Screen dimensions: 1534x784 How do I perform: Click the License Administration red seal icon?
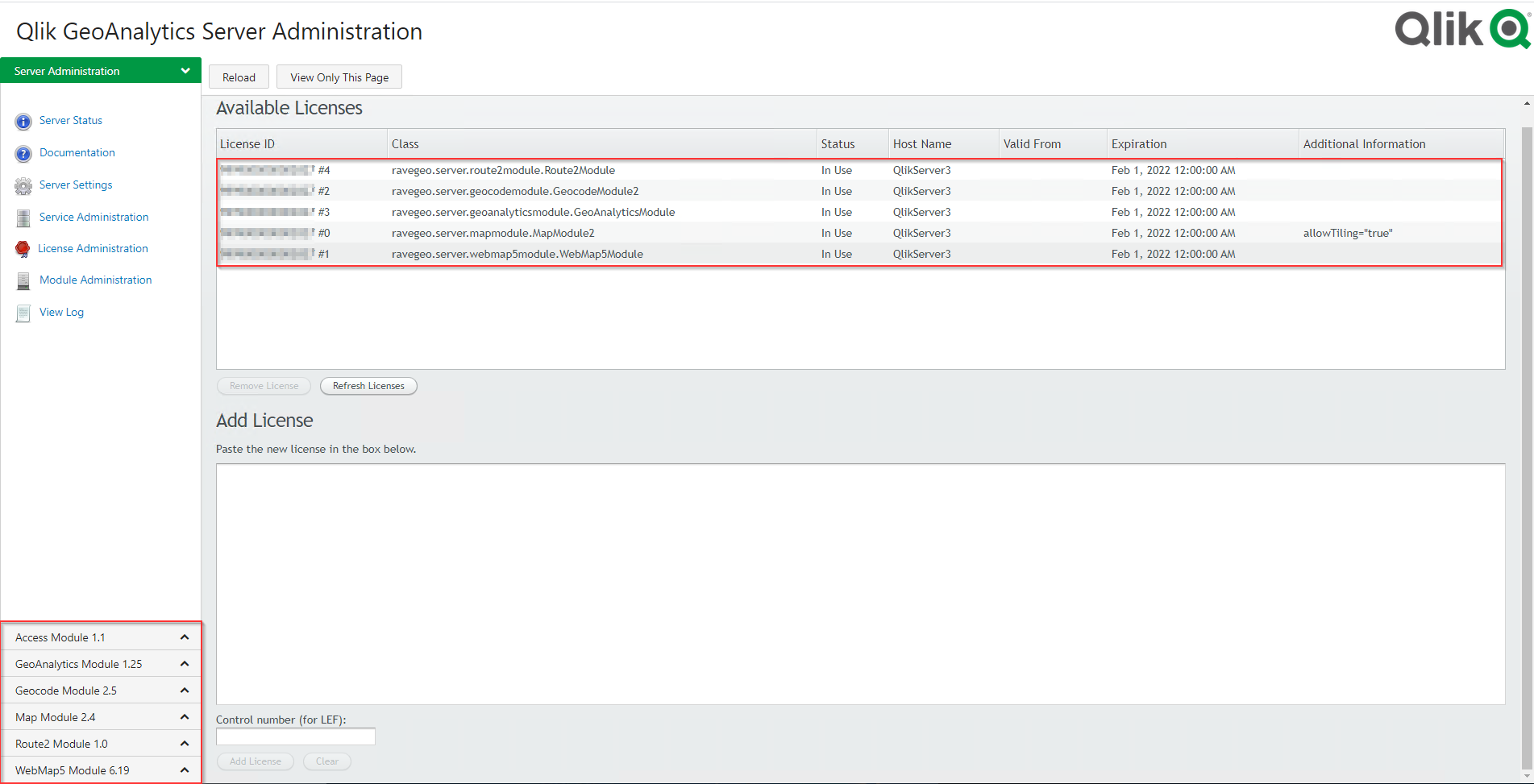point(23,249)
